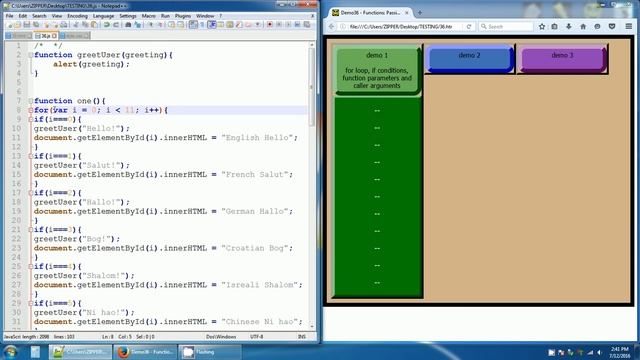Click the Firefox home icon
The width and height of the screenshot is (640, 360).
[583, 27]
